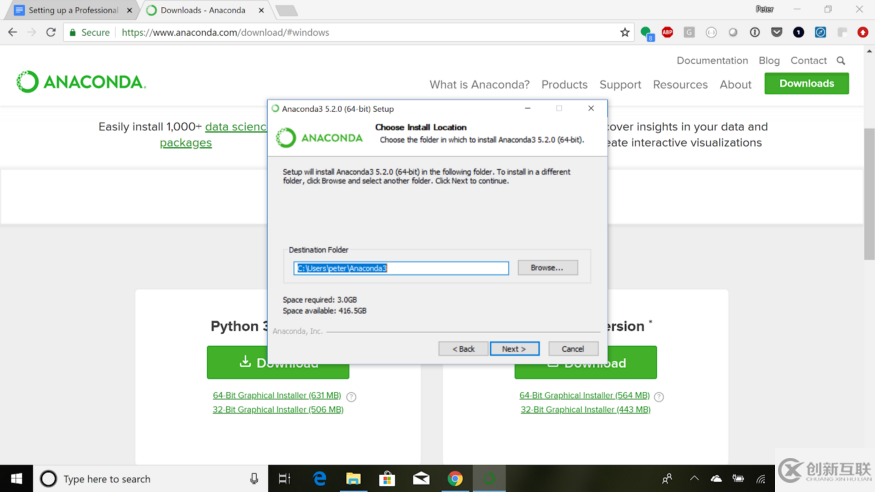Screen dimensions: 875x492
Task: Click the Destination Folder path field
Action: [x=401, y=268]
